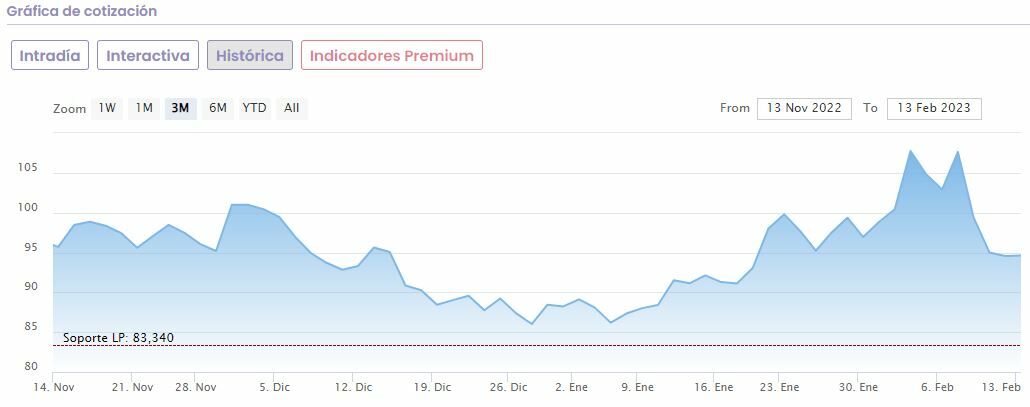1030x407 pixels.
Task: Show All data zoom range
Action: (291, 108)
